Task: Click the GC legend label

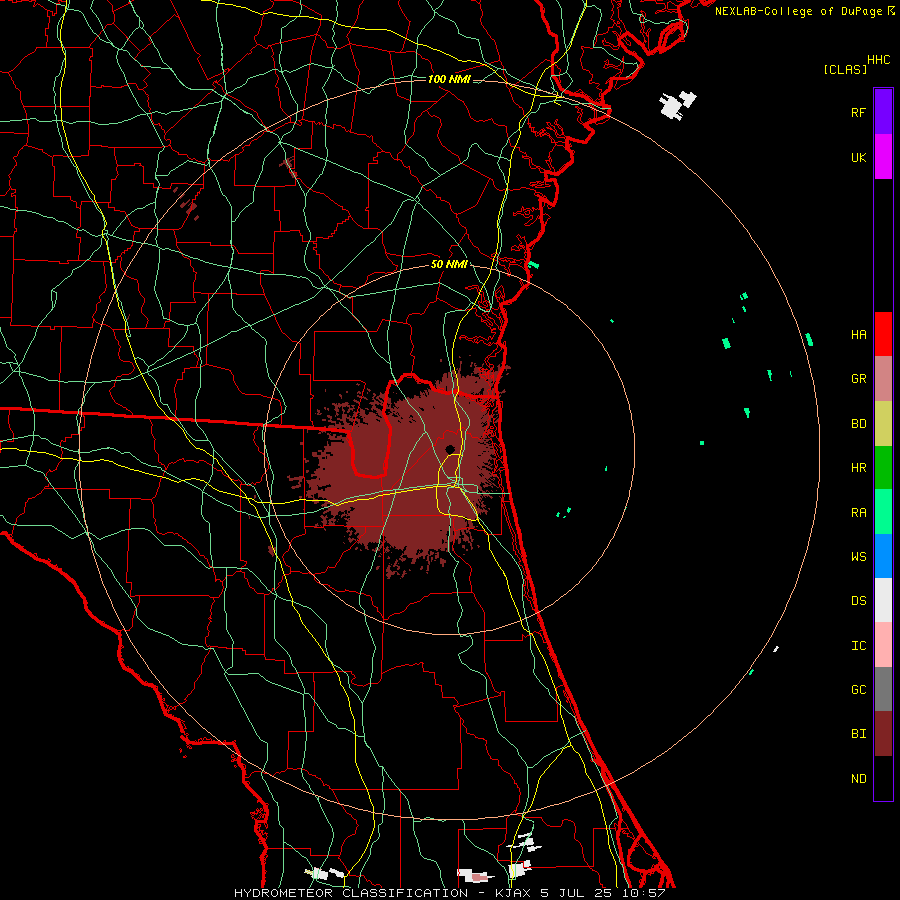Action: coord(858,689)
